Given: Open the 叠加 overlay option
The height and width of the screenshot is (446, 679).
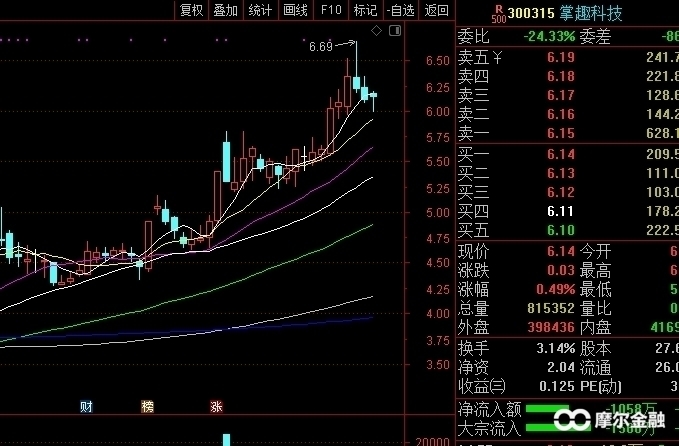Looking at the screenshot, I should coord(226,10).
